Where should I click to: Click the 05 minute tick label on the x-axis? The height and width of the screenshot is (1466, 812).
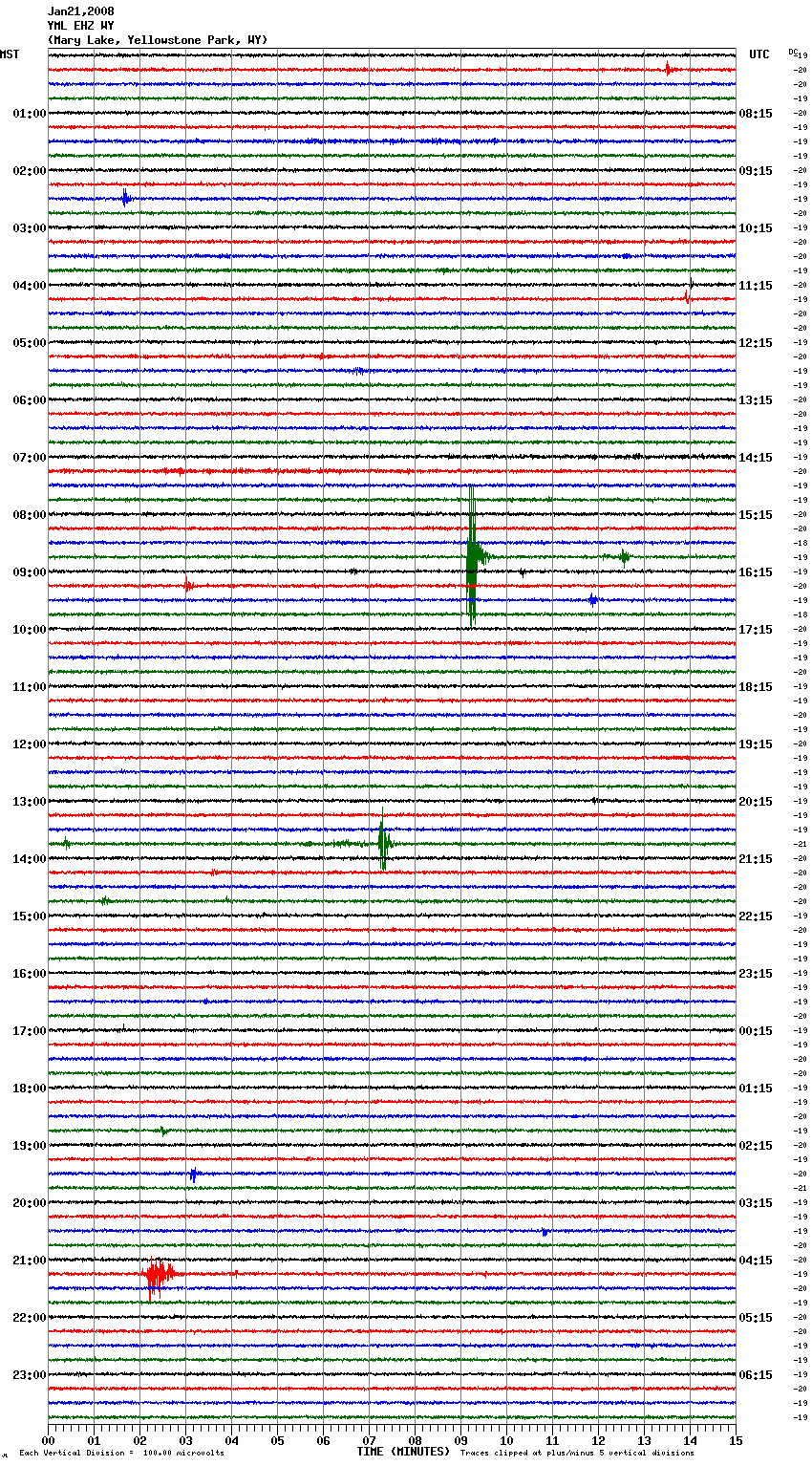click(277, 1440)
